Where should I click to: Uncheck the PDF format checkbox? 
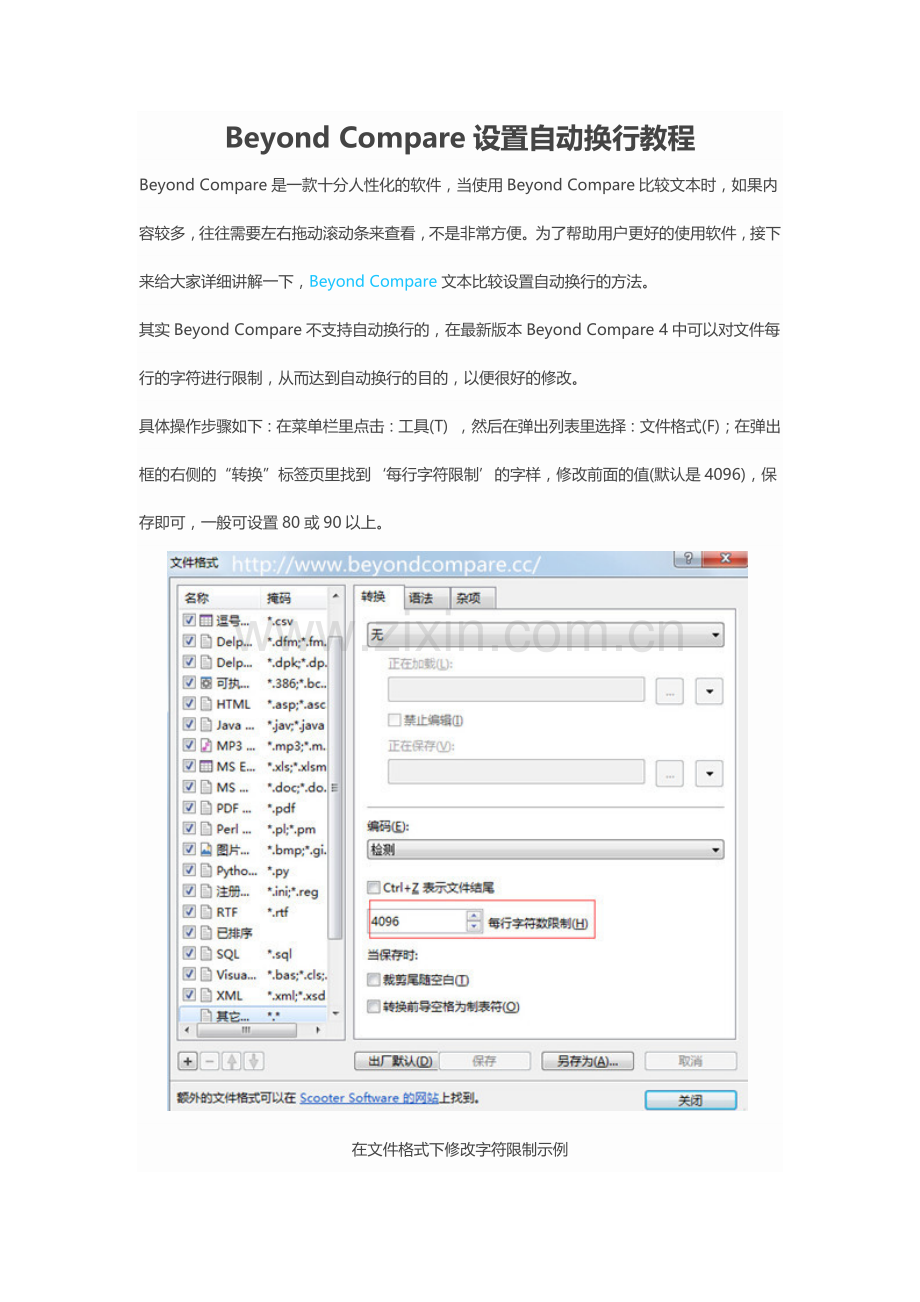(x=189, y=808)
